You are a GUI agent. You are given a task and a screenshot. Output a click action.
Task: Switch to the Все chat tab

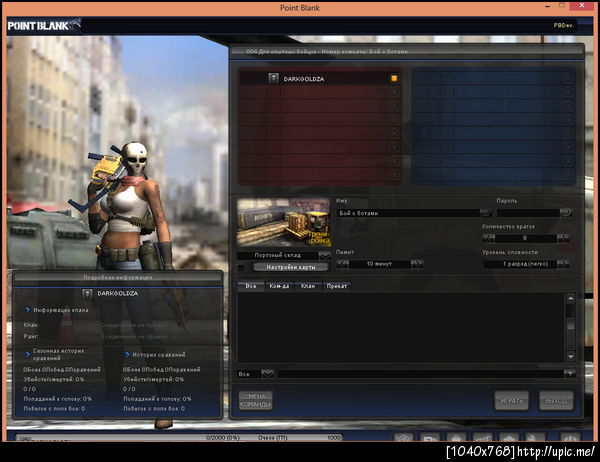pos(251,286)
